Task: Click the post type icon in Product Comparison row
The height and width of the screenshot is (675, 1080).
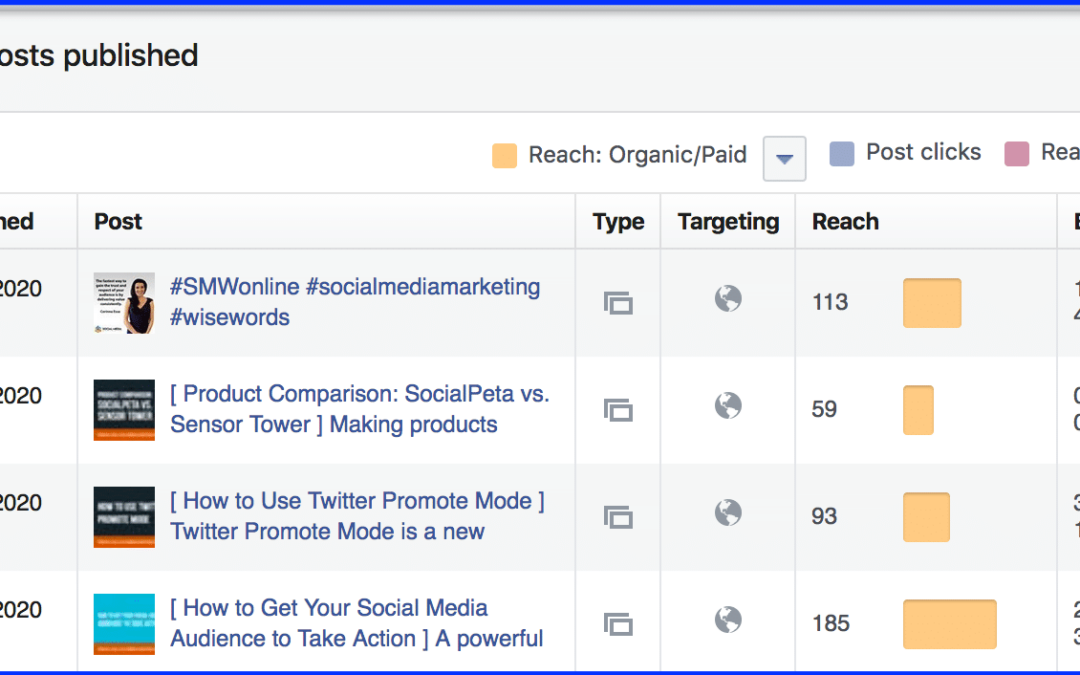Action: click(618, 410)
